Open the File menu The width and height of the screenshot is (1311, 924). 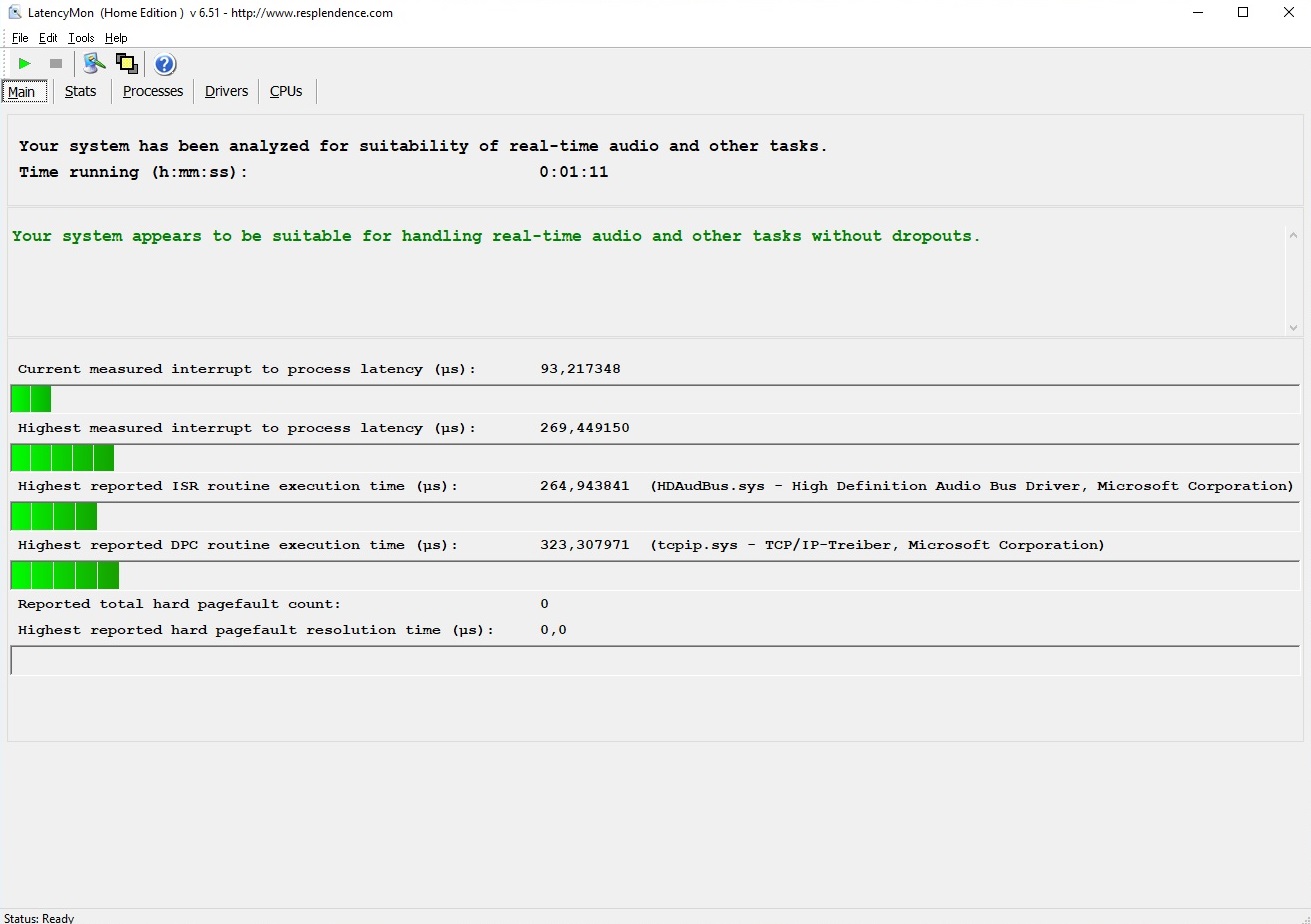point(20,38)
